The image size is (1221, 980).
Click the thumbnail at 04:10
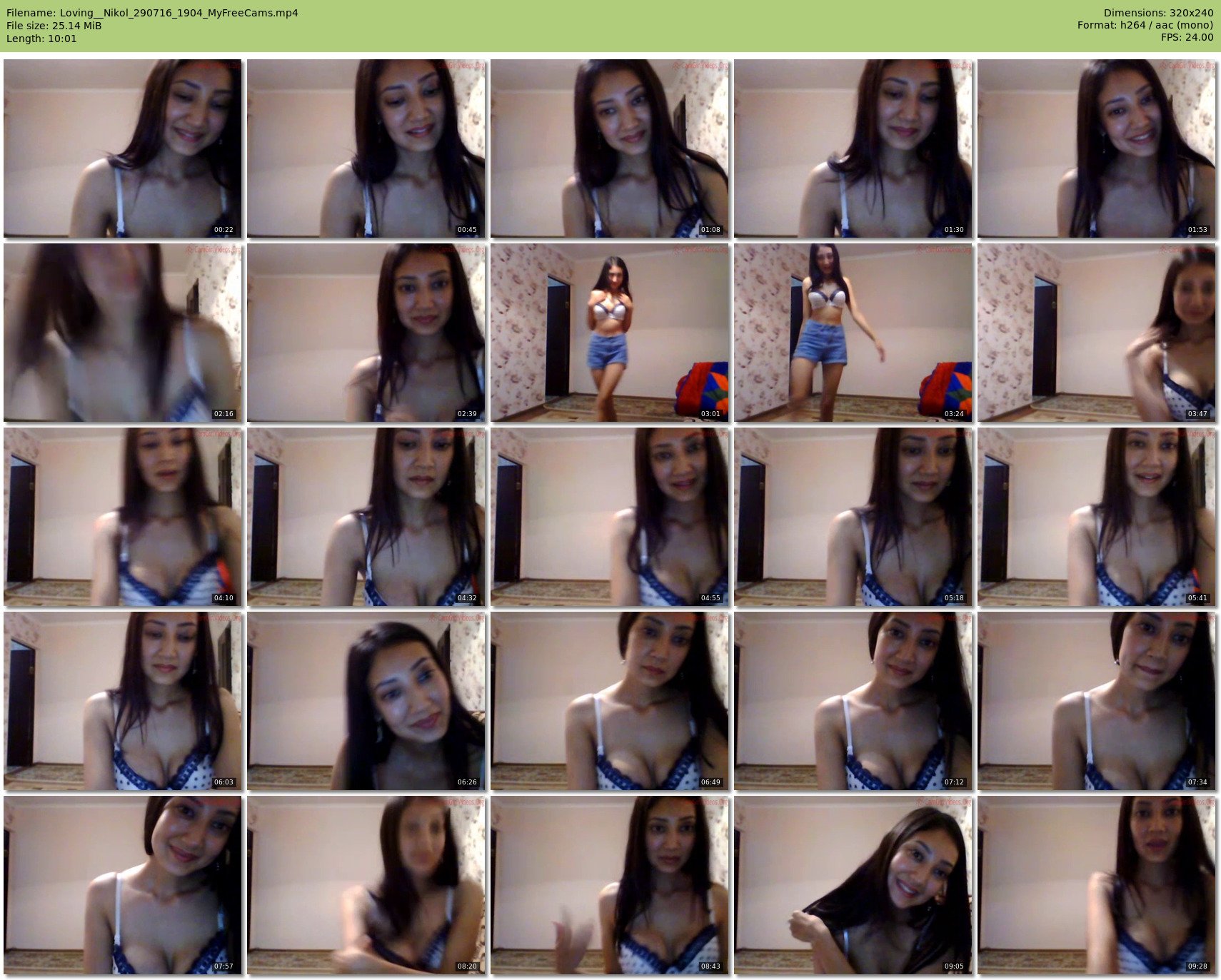pos(122,516)
